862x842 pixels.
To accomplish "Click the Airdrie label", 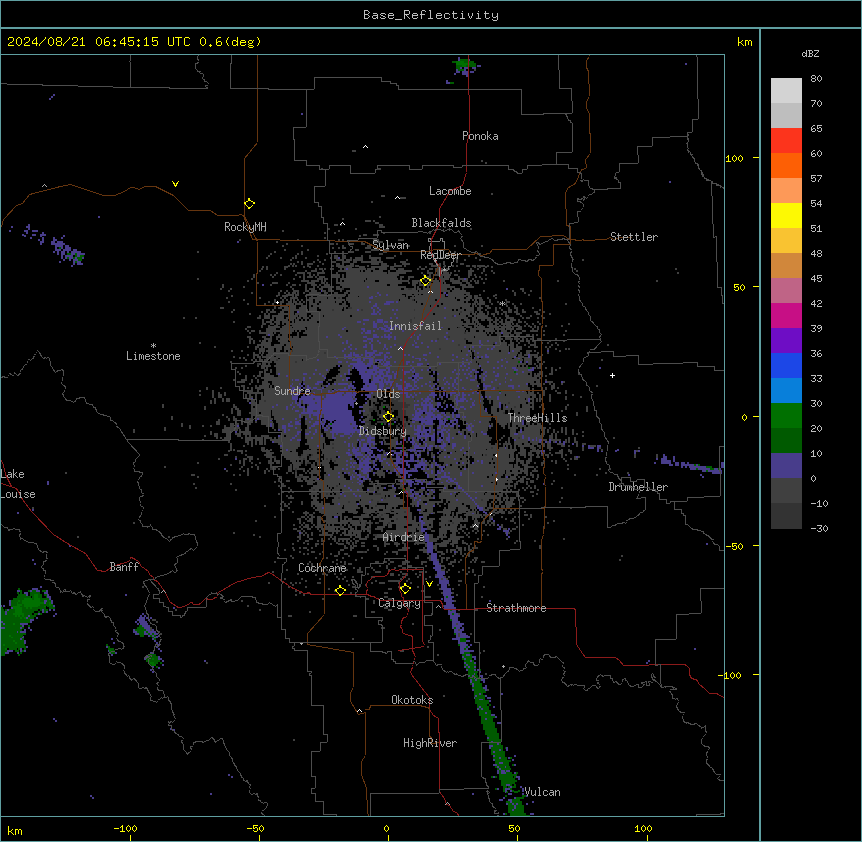I will [404, 537].
